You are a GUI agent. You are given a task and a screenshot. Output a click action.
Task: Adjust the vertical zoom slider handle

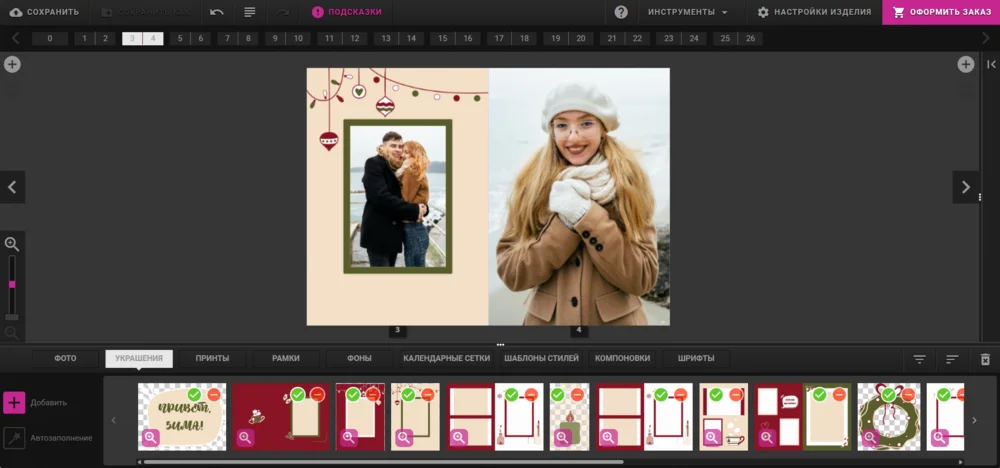click(12, 284)
